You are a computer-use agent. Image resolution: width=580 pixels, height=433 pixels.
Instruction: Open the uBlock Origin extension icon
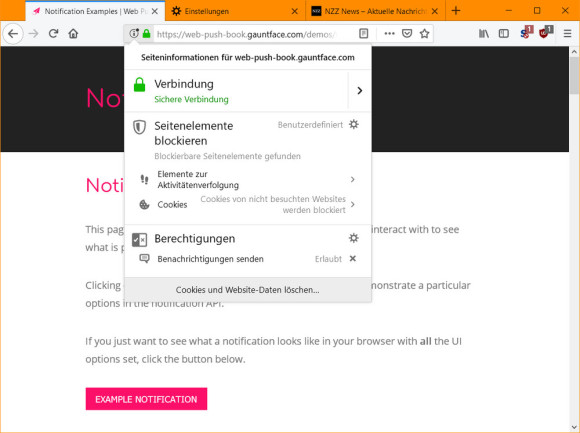coord(545,33)
